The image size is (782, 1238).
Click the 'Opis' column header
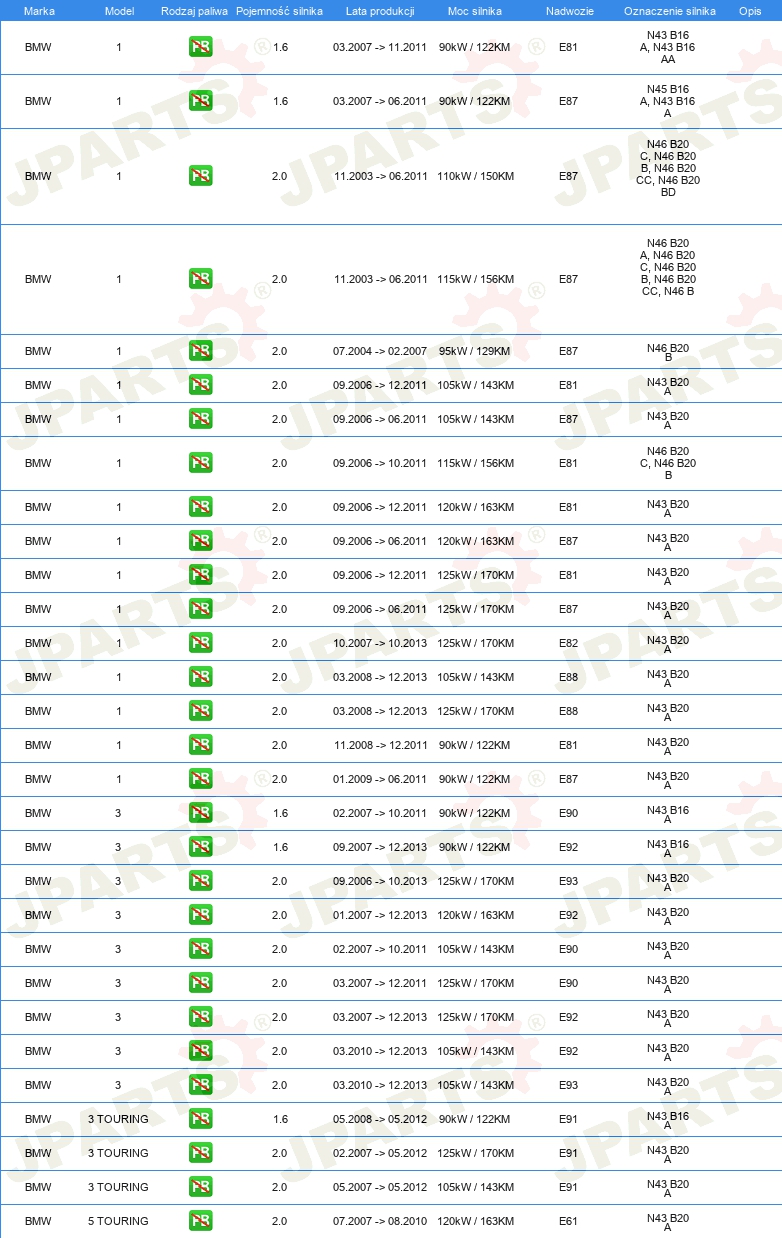tap(750, 10)
